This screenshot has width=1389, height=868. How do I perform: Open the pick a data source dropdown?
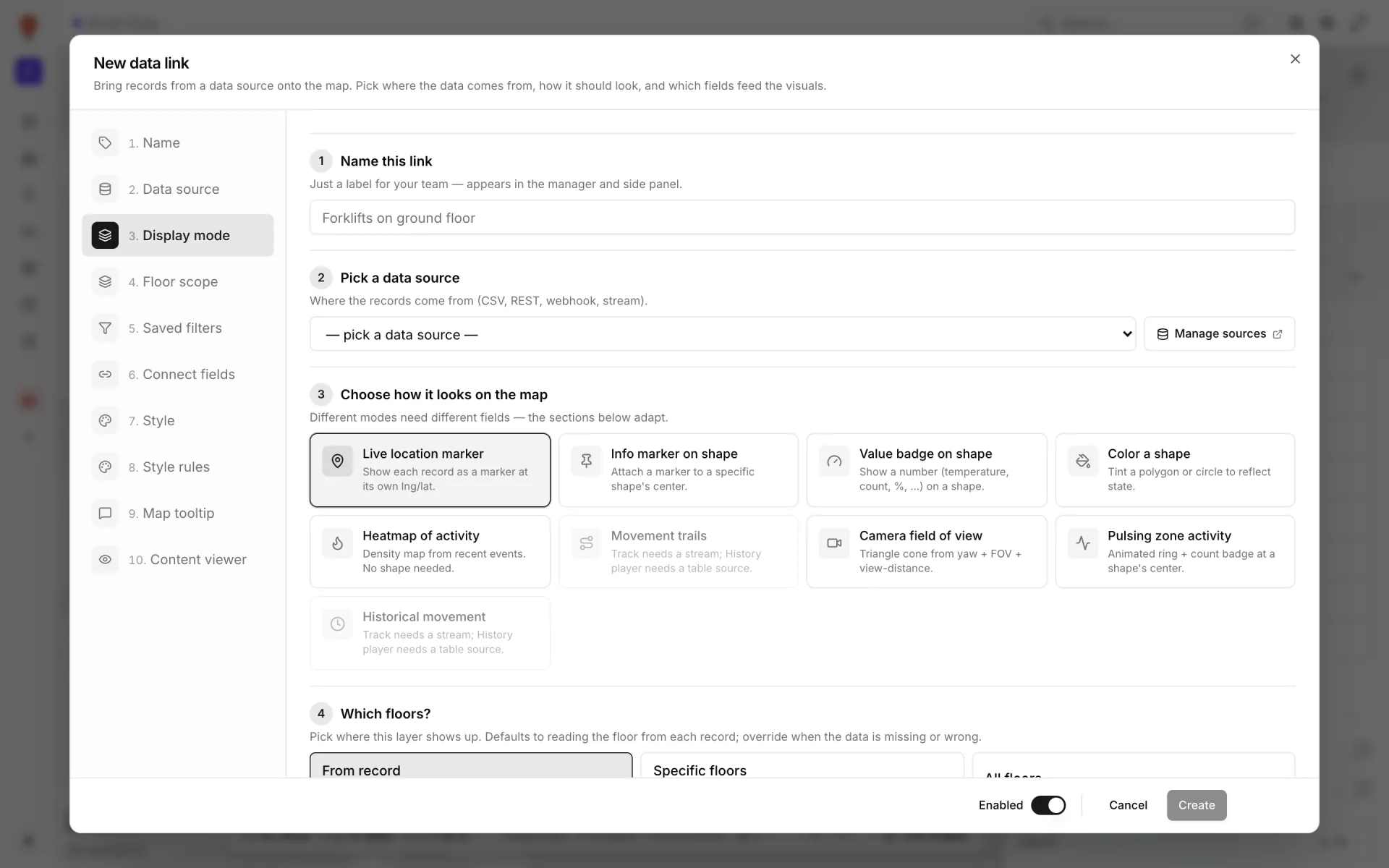(722, 334)
